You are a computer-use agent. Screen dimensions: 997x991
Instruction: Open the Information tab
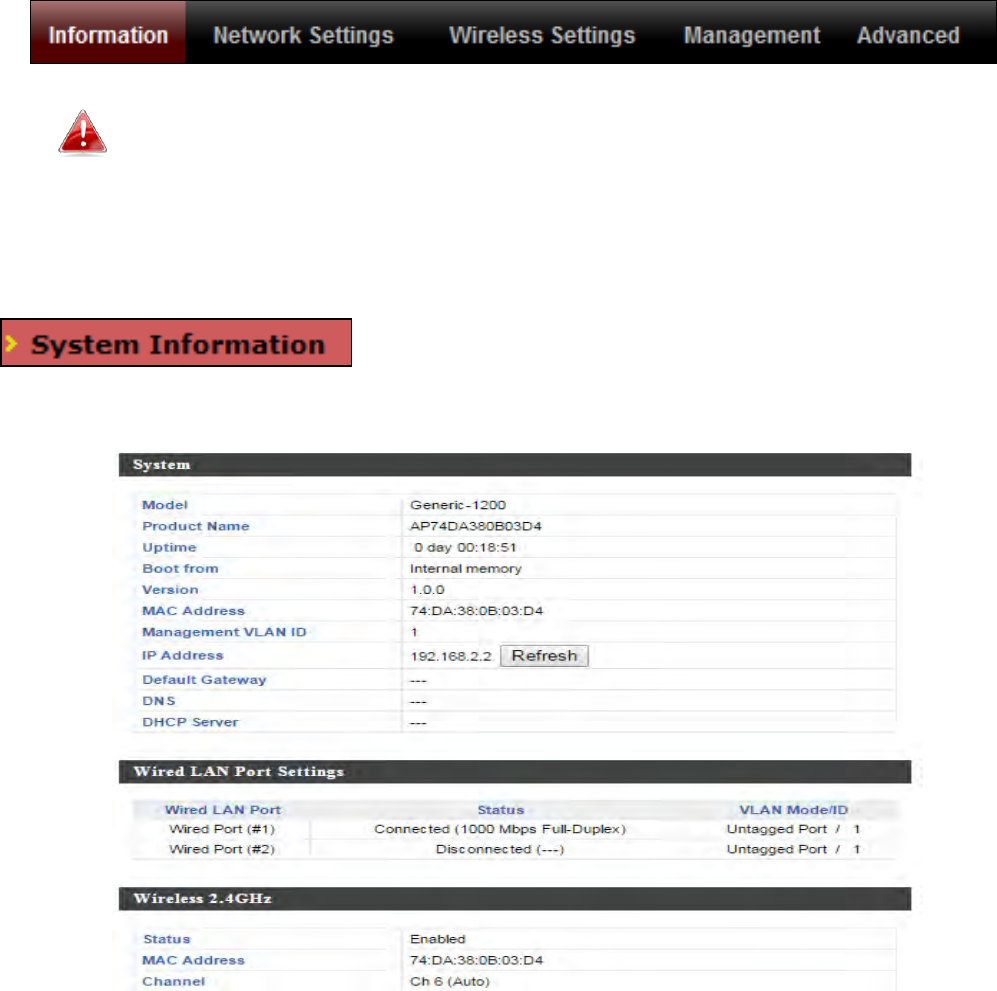coord(108,33)
